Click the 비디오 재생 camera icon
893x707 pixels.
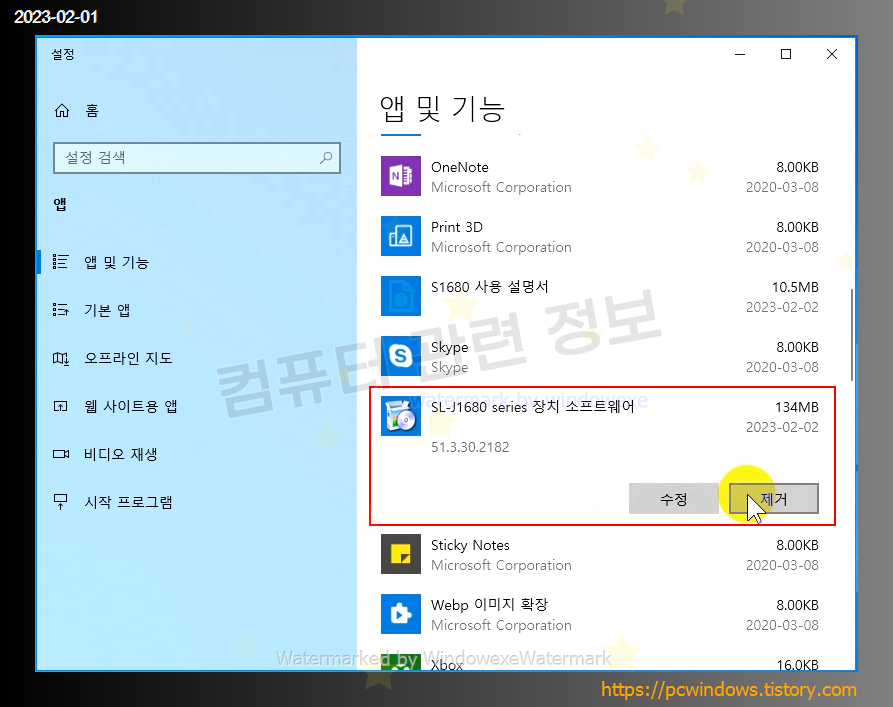click(x=60, y=454)
